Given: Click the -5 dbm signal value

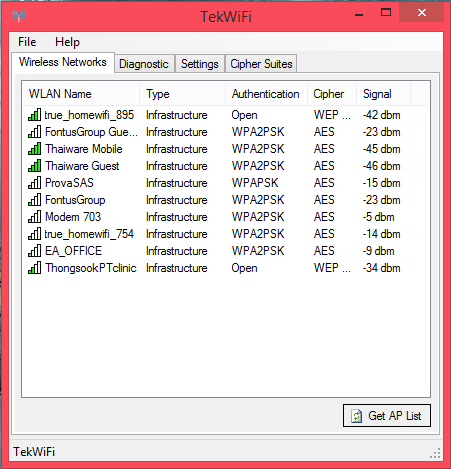Looking at the screenshot, I should [x=379, y=217].
